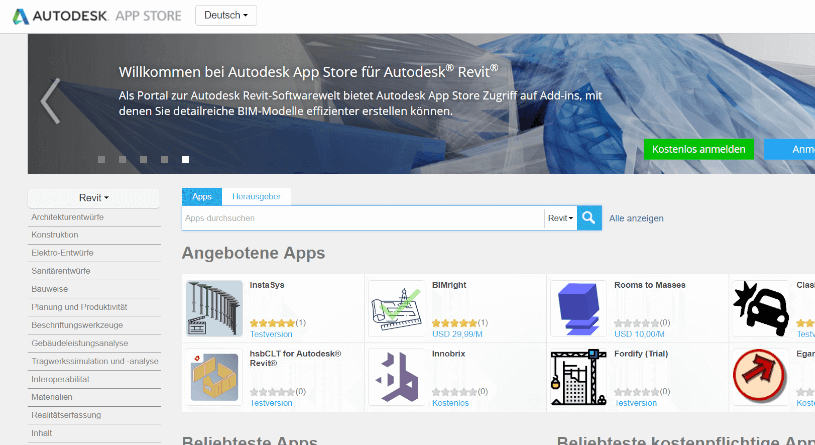
Task: Open the Revit filter dropdown in search bar
Action: pos(560,218)
